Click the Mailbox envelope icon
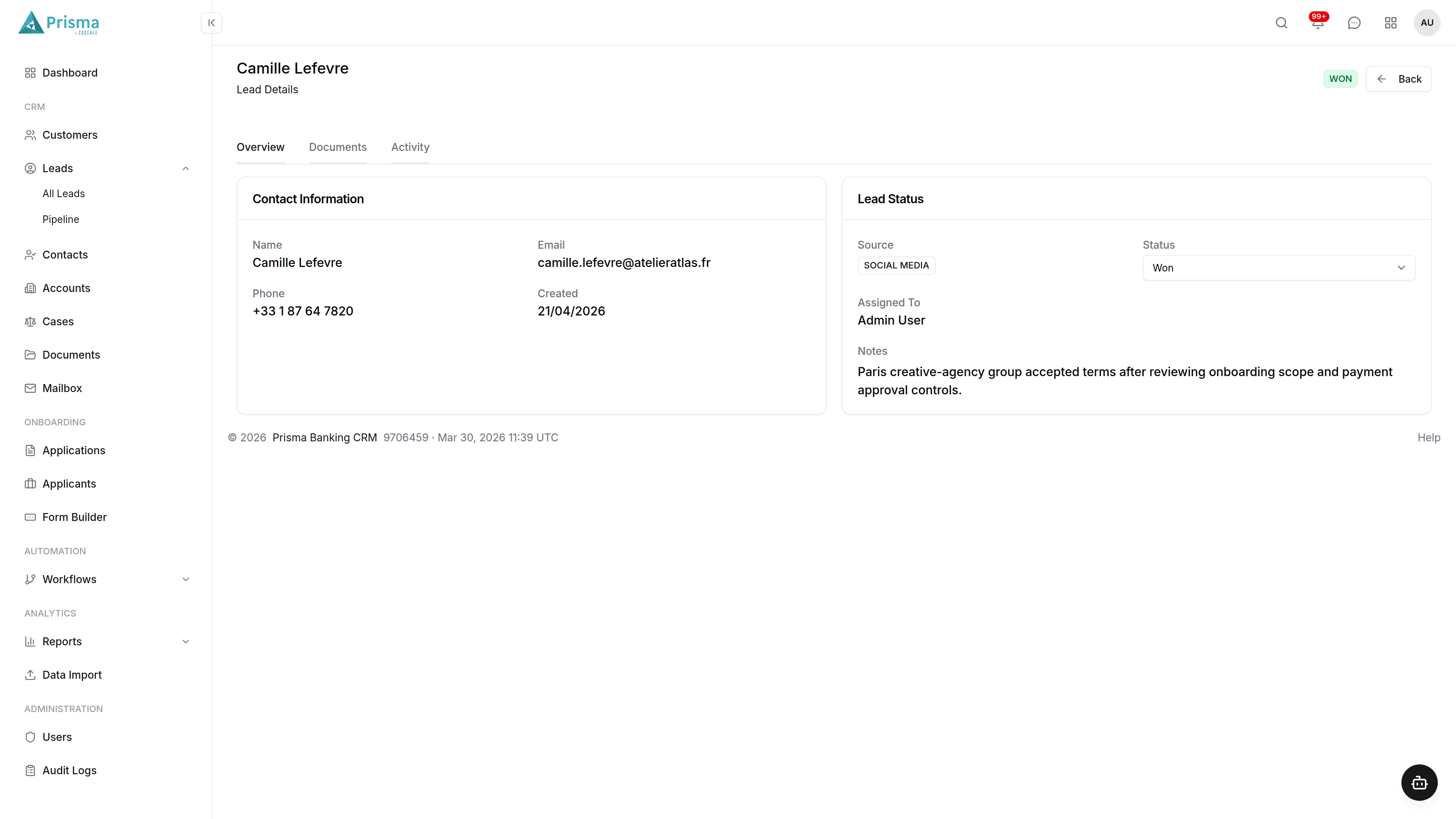The width and height of the screenshot is (1456, 819). point(30,388)
